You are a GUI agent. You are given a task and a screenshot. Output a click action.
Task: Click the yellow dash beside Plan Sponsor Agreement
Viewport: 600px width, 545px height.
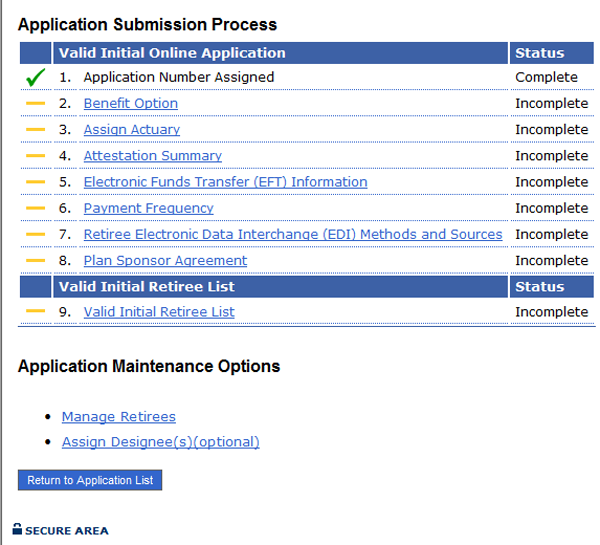[x=35, y=261]
